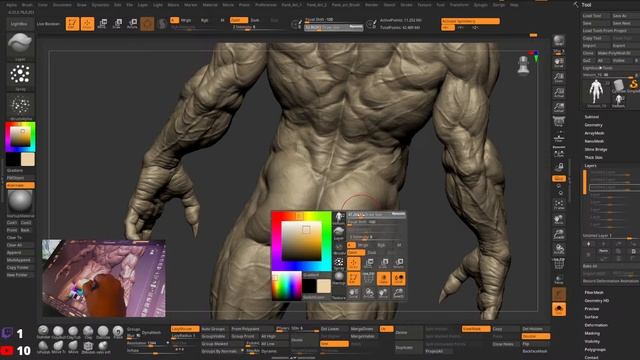Select the ClayBuildup brush on bottom shelf
The width and height of the screenshot is (640, 360).
pyautogui.click(x=58, y=332)
